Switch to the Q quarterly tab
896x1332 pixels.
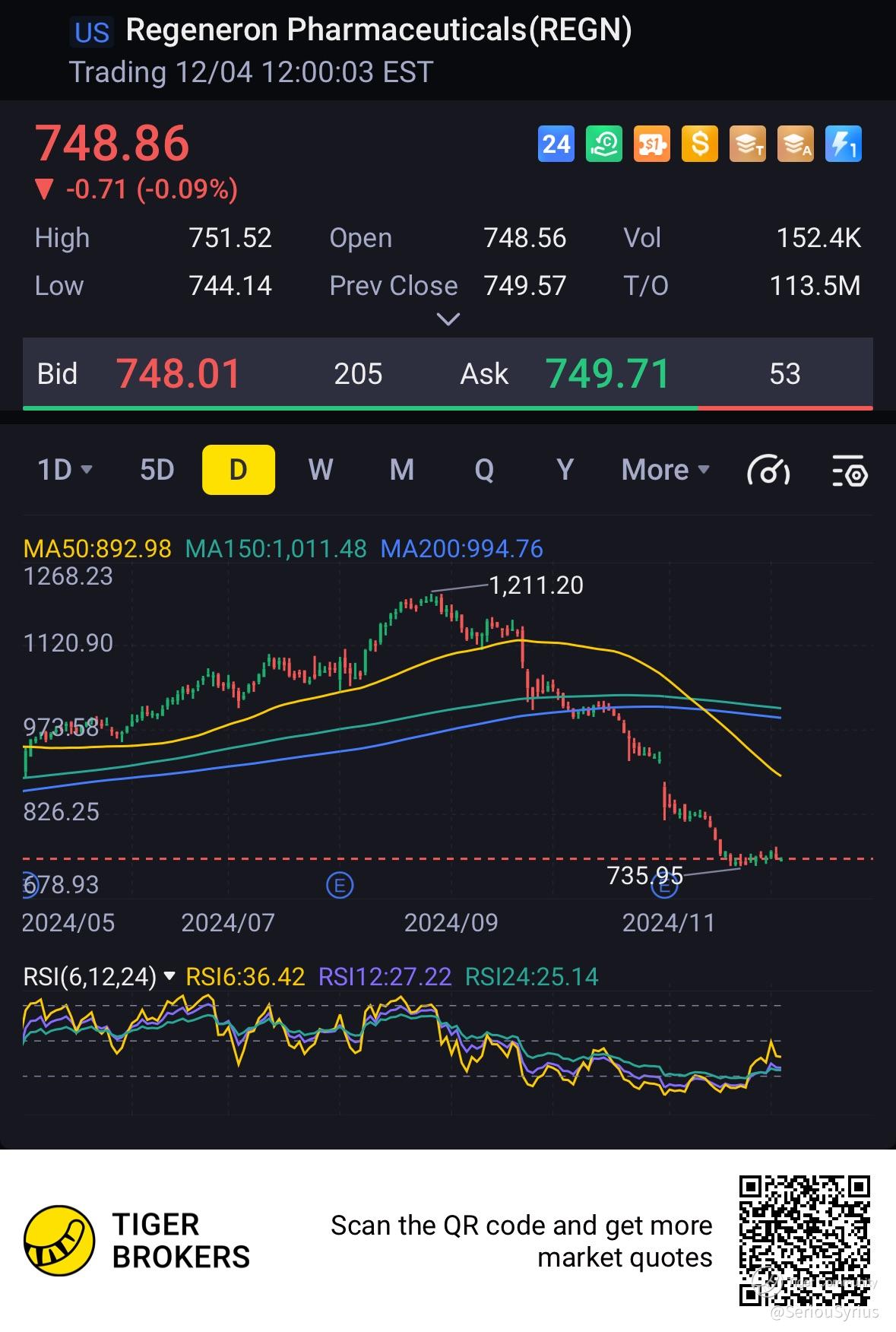pos(484,470)
